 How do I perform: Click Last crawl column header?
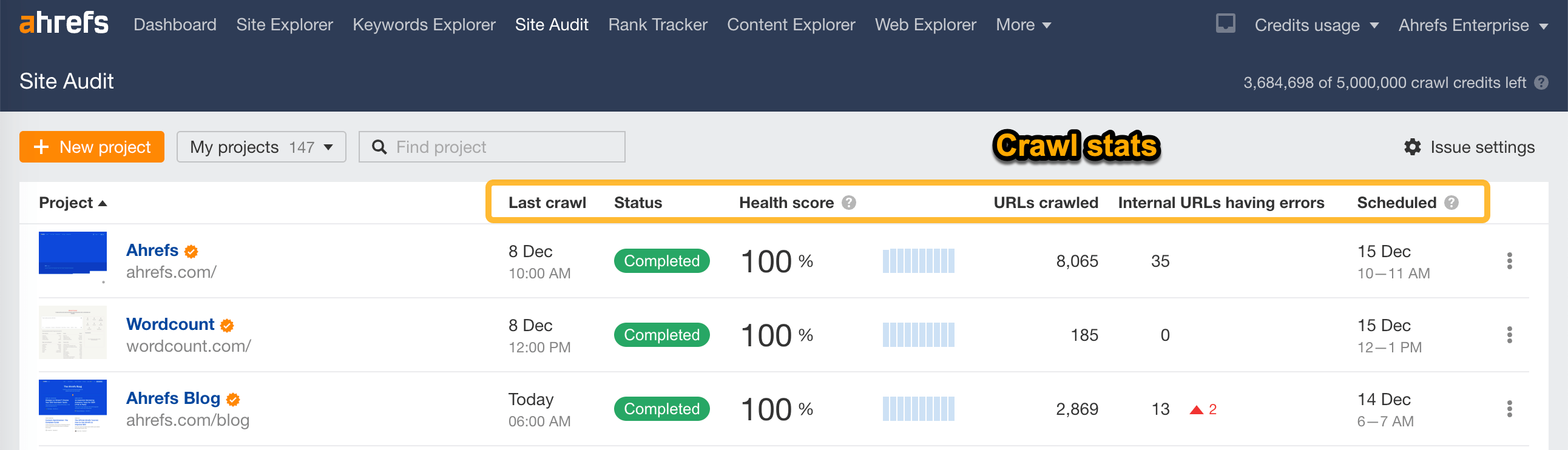[547, 203]
